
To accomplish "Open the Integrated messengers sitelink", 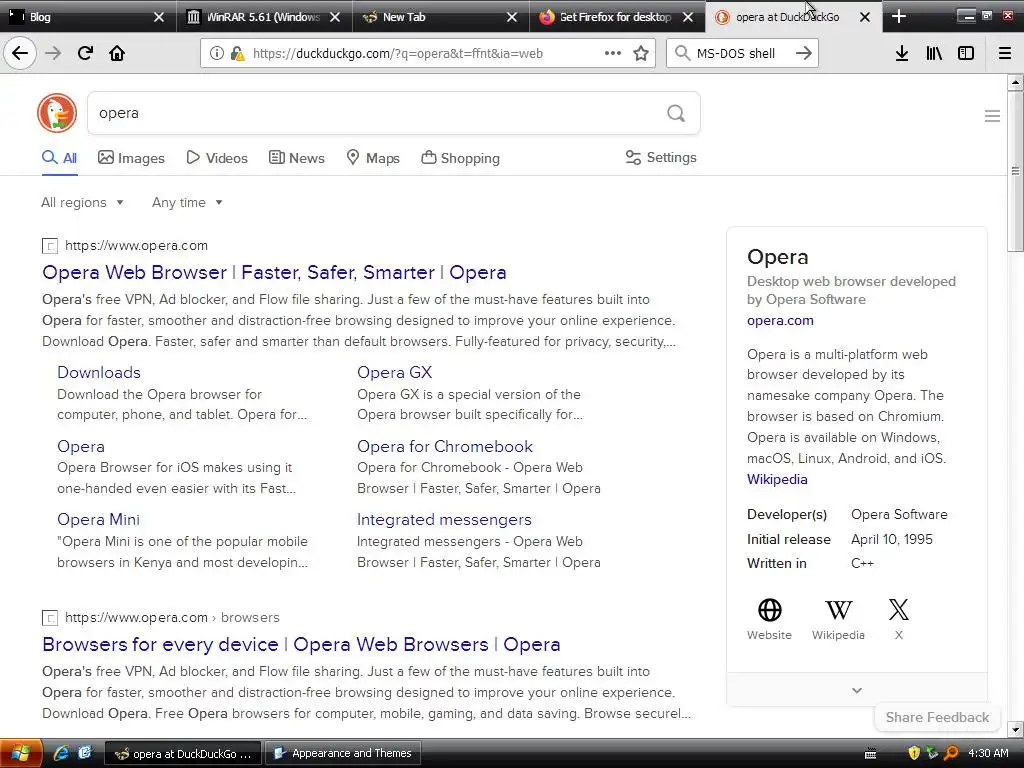I will 444,520.
